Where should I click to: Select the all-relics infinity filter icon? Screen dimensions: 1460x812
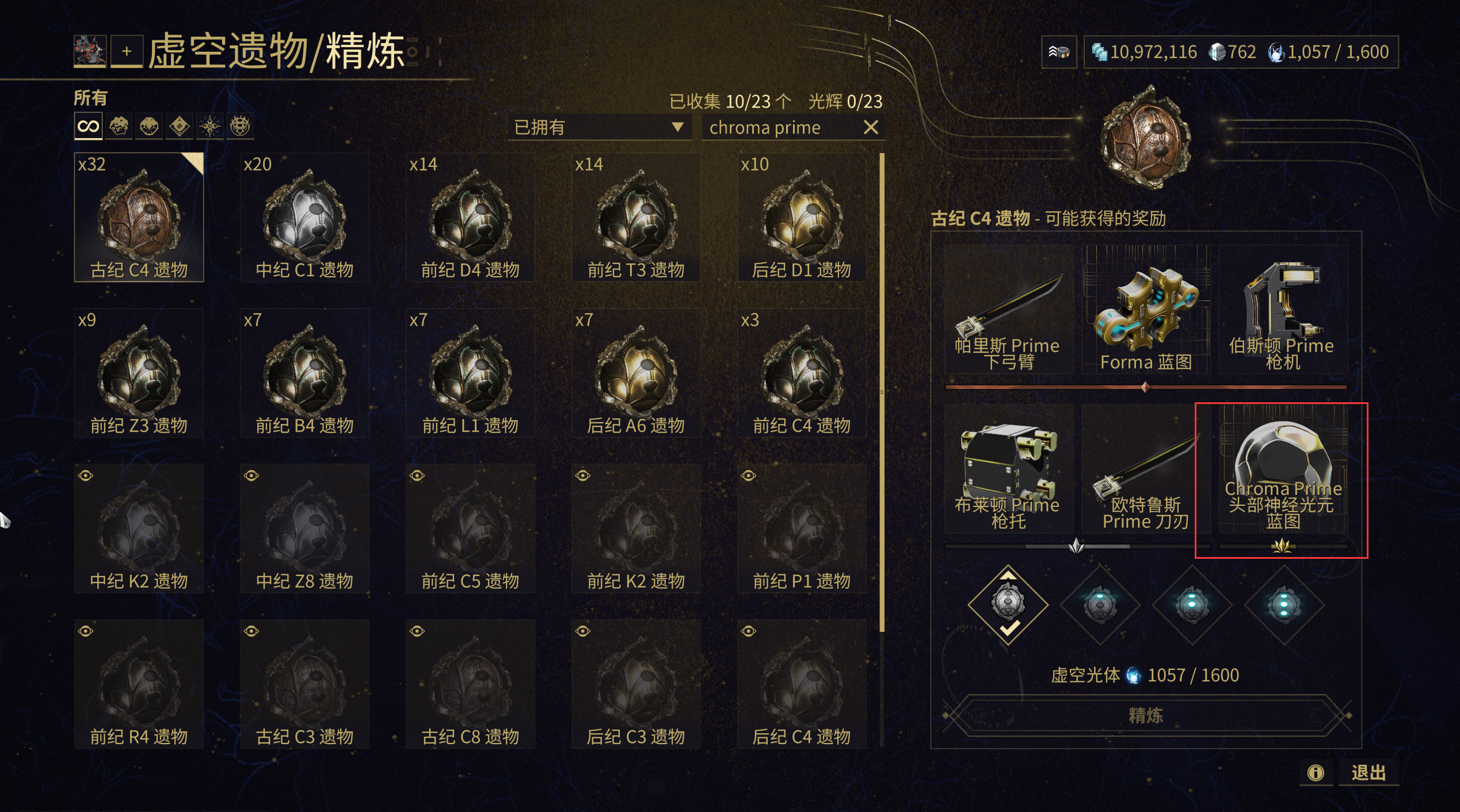88,126
